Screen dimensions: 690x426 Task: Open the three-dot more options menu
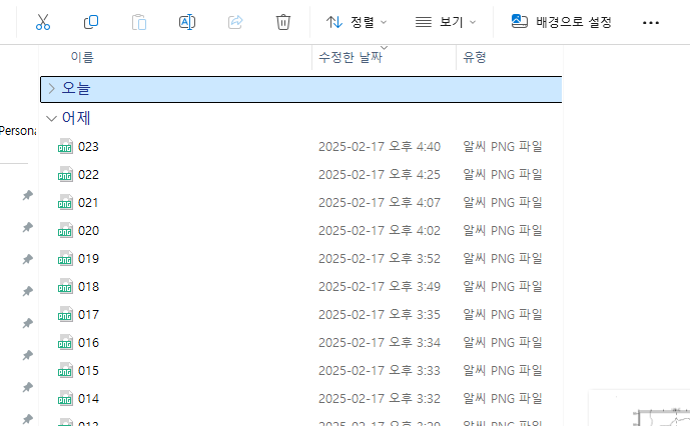click(651, 22)
